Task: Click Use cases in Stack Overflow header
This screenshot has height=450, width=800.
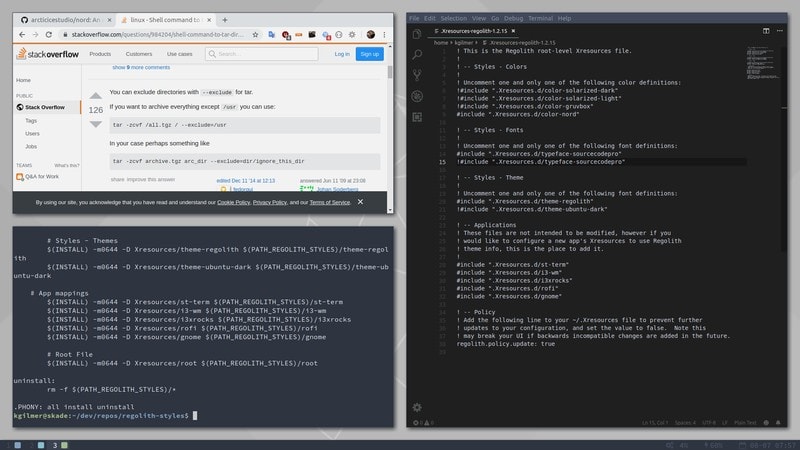Action: coord(180,54)
